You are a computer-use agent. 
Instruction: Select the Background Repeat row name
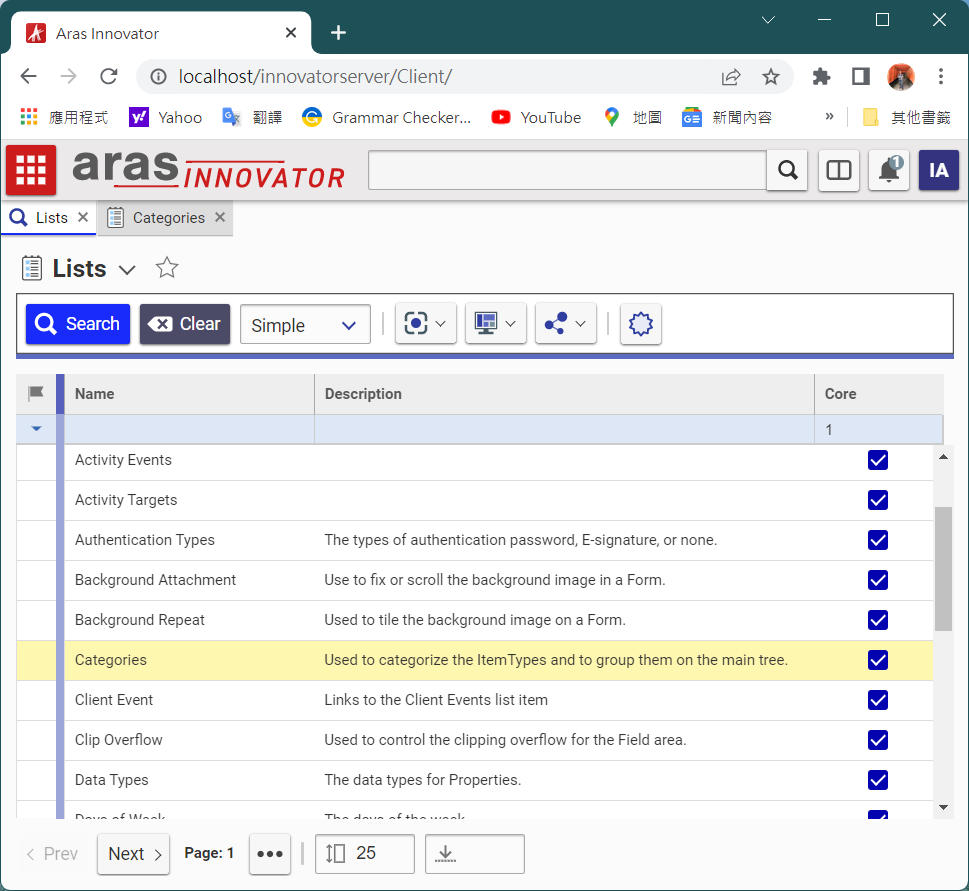click(140, 620)
